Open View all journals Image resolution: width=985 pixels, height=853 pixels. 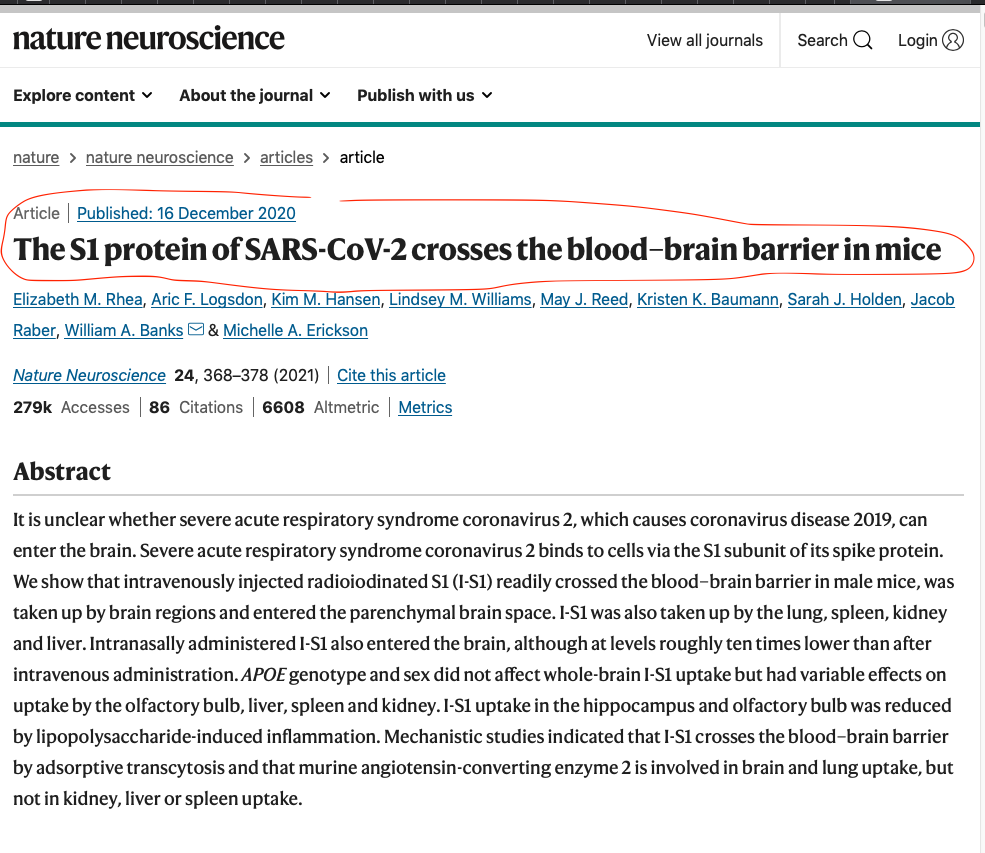click(x=705, y=41)
